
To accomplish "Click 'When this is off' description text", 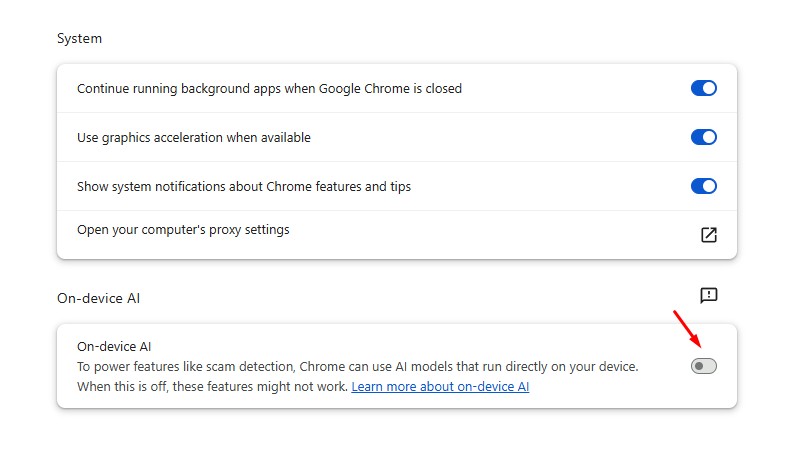I will click(x=212, y=386).
